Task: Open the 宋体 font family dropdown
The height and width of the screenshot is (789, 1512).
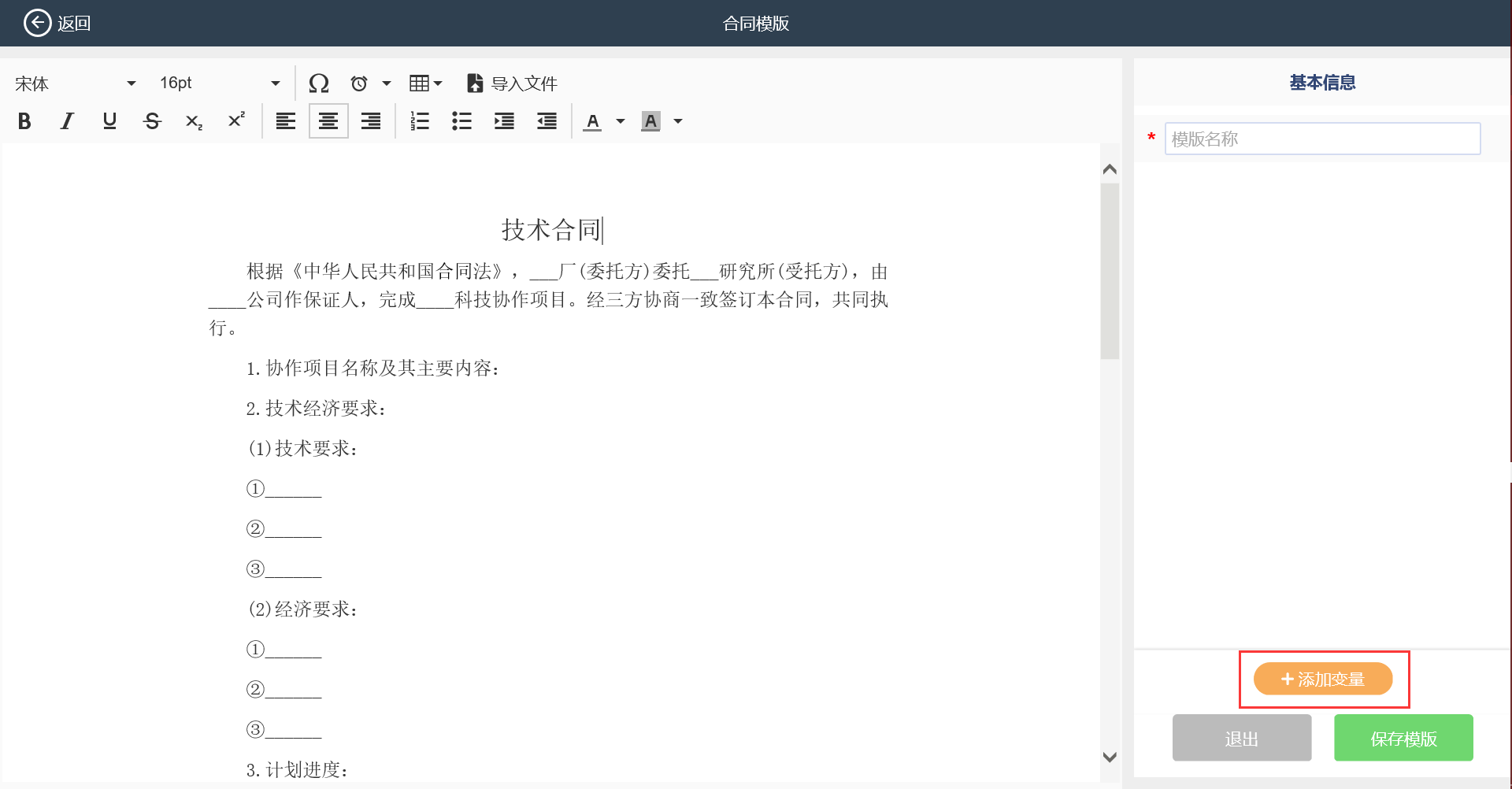Action: (x=75, y=83)
